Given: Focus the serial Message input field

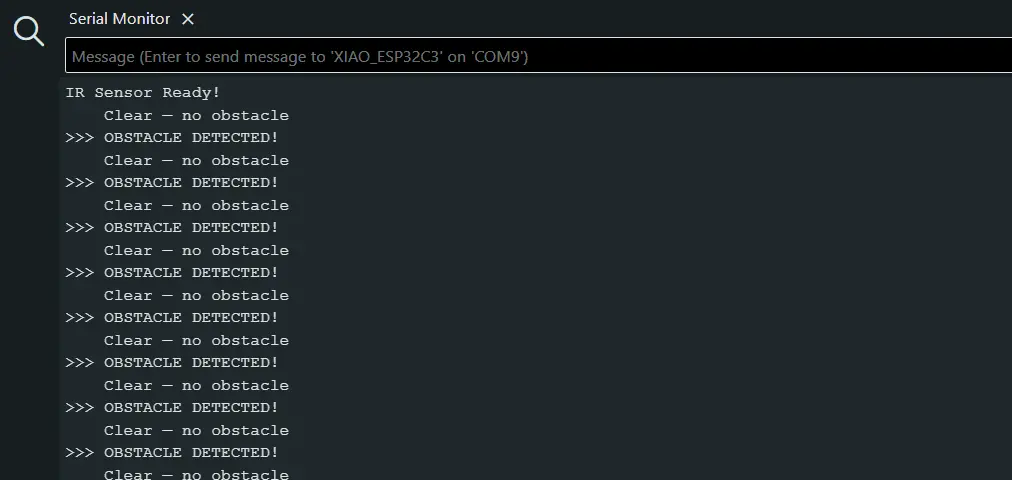Looking at the screenshot, I should [538, 56].
